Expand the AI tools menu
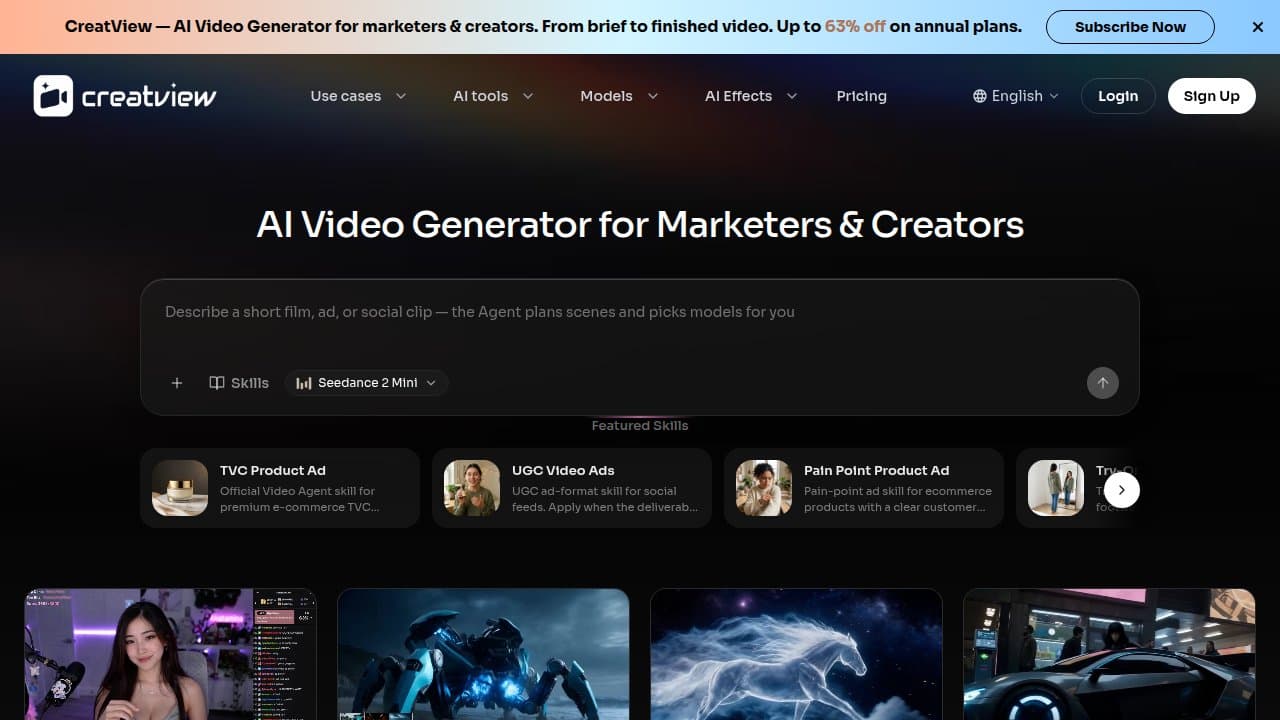Viewport: 1280px width, 720px height. (493, 96)
